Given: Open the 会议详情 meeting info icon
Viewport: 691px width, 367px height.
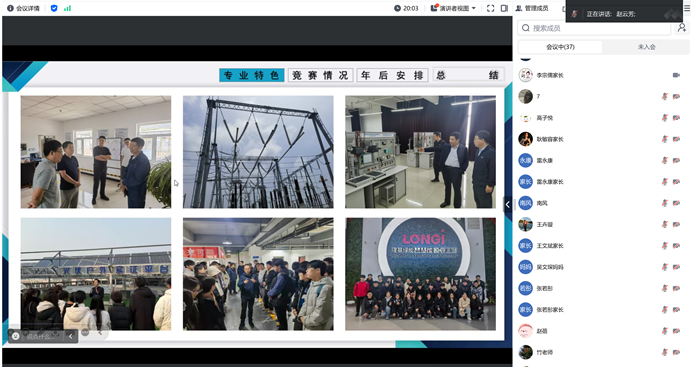Looking at the screenshot, I should pos(10,8).
